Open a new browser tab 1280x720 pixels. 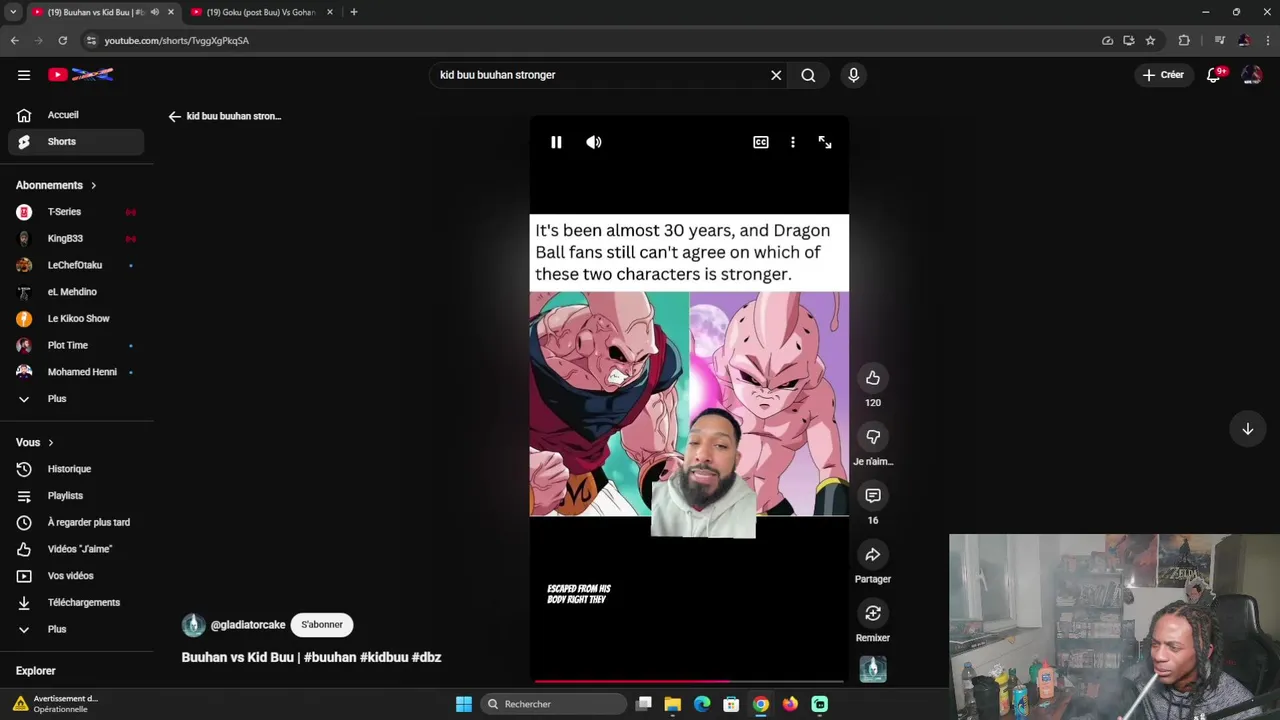[x=353, y=12]
